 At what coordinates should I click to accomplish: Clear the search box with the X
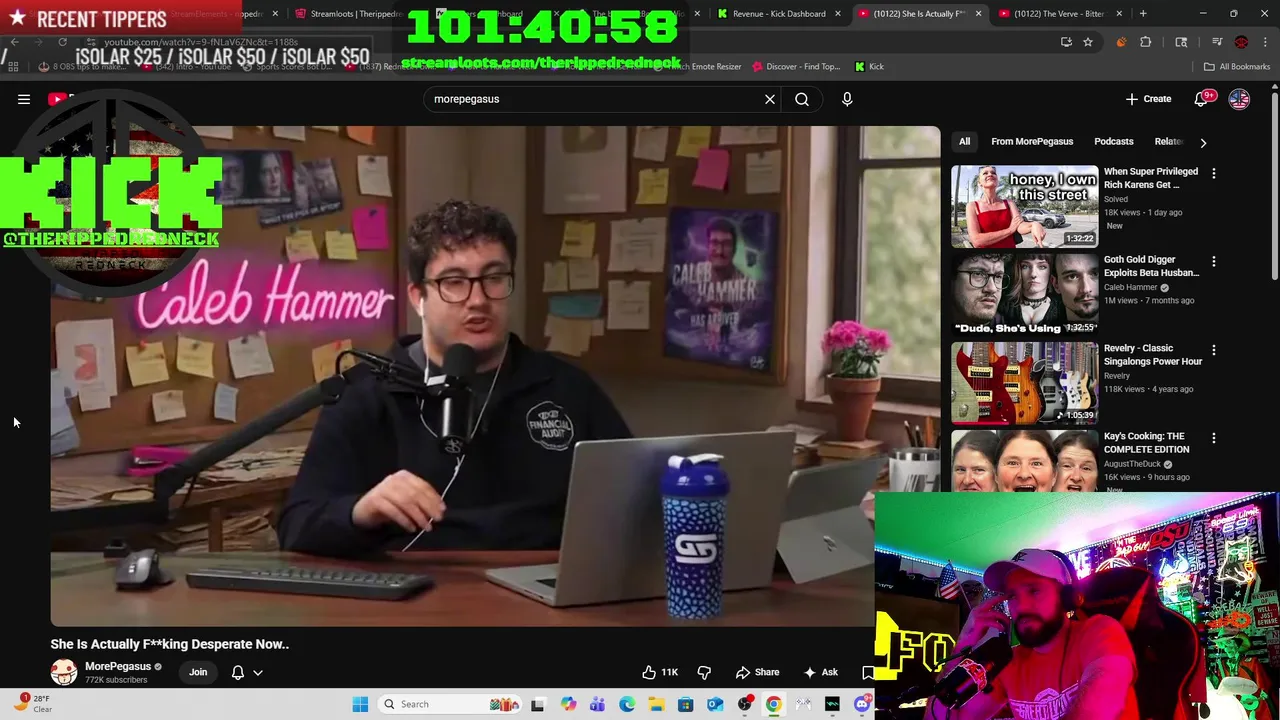[x=770, y=99]
